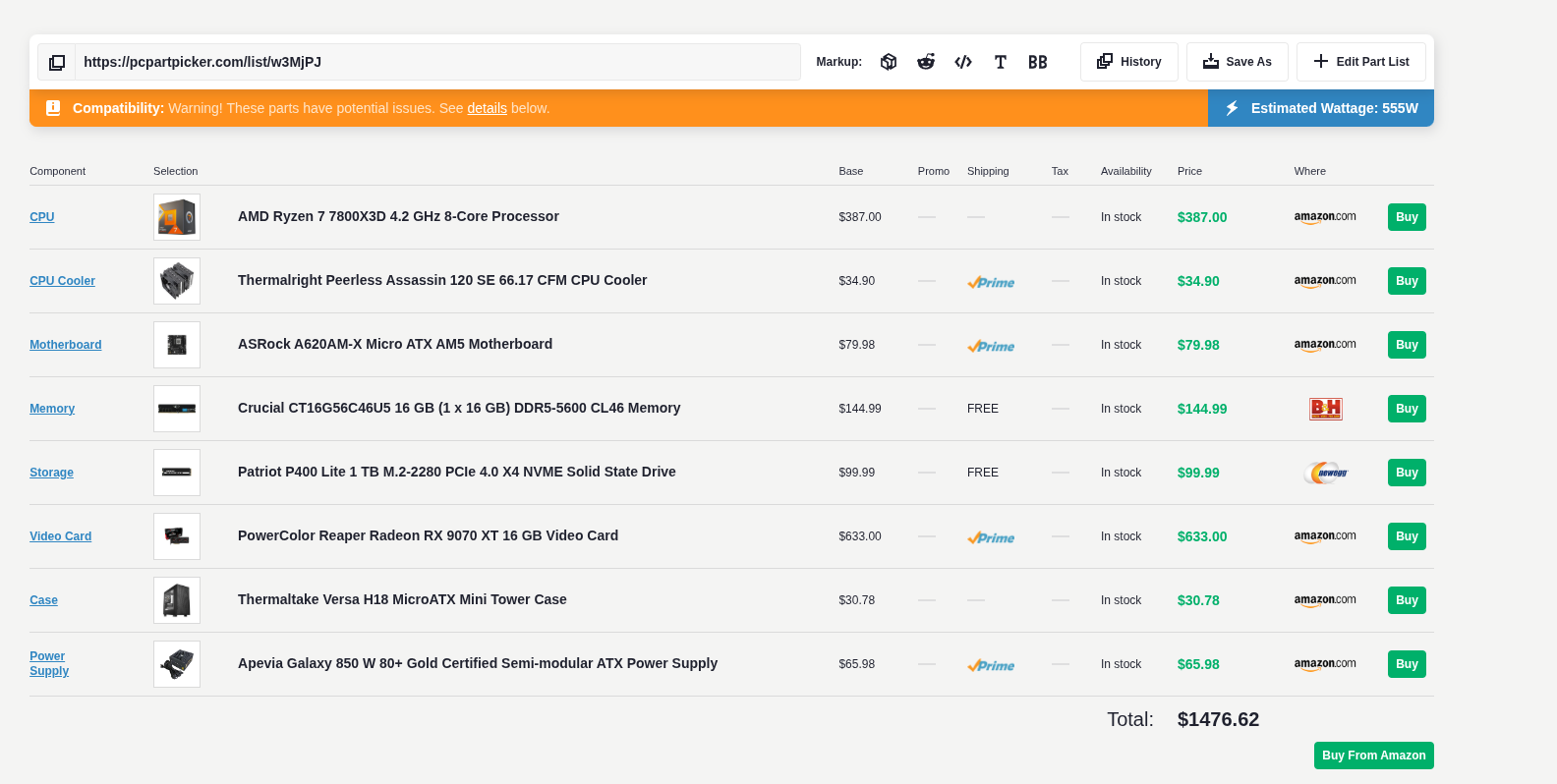Click the compatibility warning icon in the orange bar
The width and height of the screenshot is (1557, 784).
pos(53,108)
